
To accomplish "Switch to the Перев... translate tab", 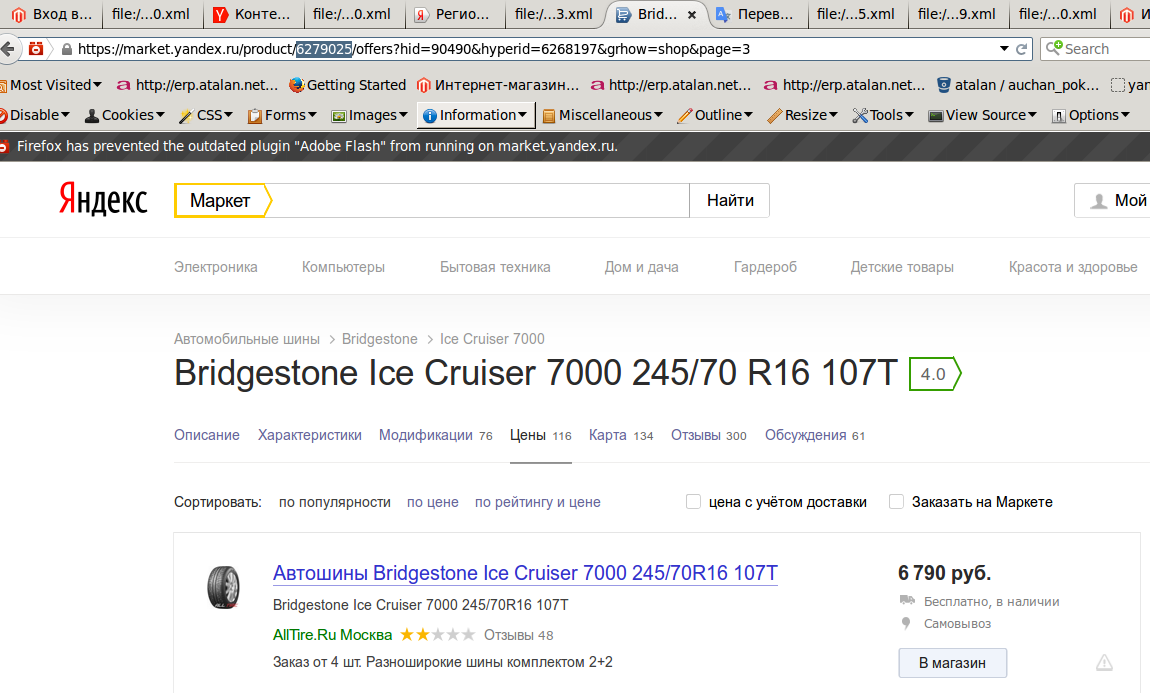I will (x=756, y=14).
